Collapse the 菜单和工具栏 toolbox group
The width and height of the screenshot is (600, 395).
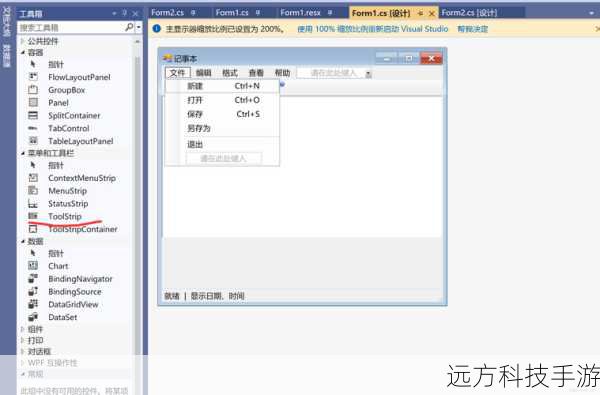click(23, 153)
